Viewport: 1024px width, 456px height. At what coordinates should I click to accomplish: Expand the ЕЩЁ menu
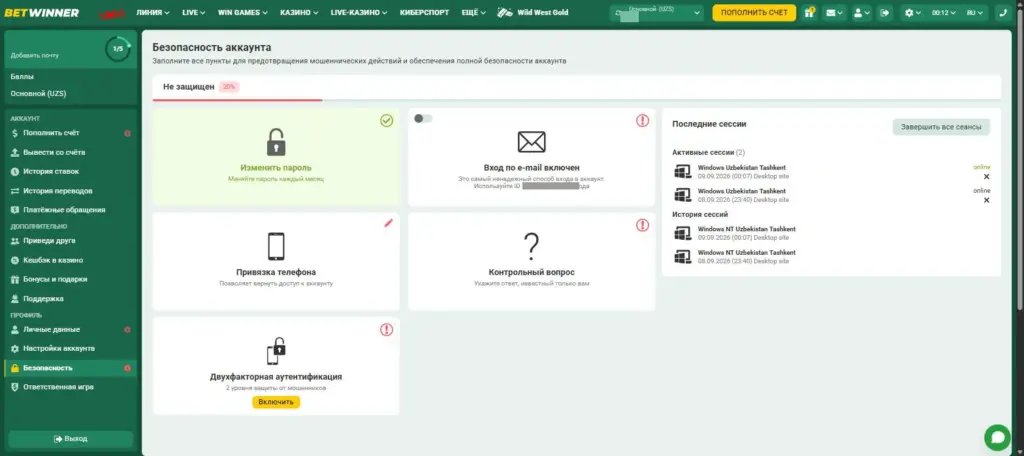(x=473, y=12)
